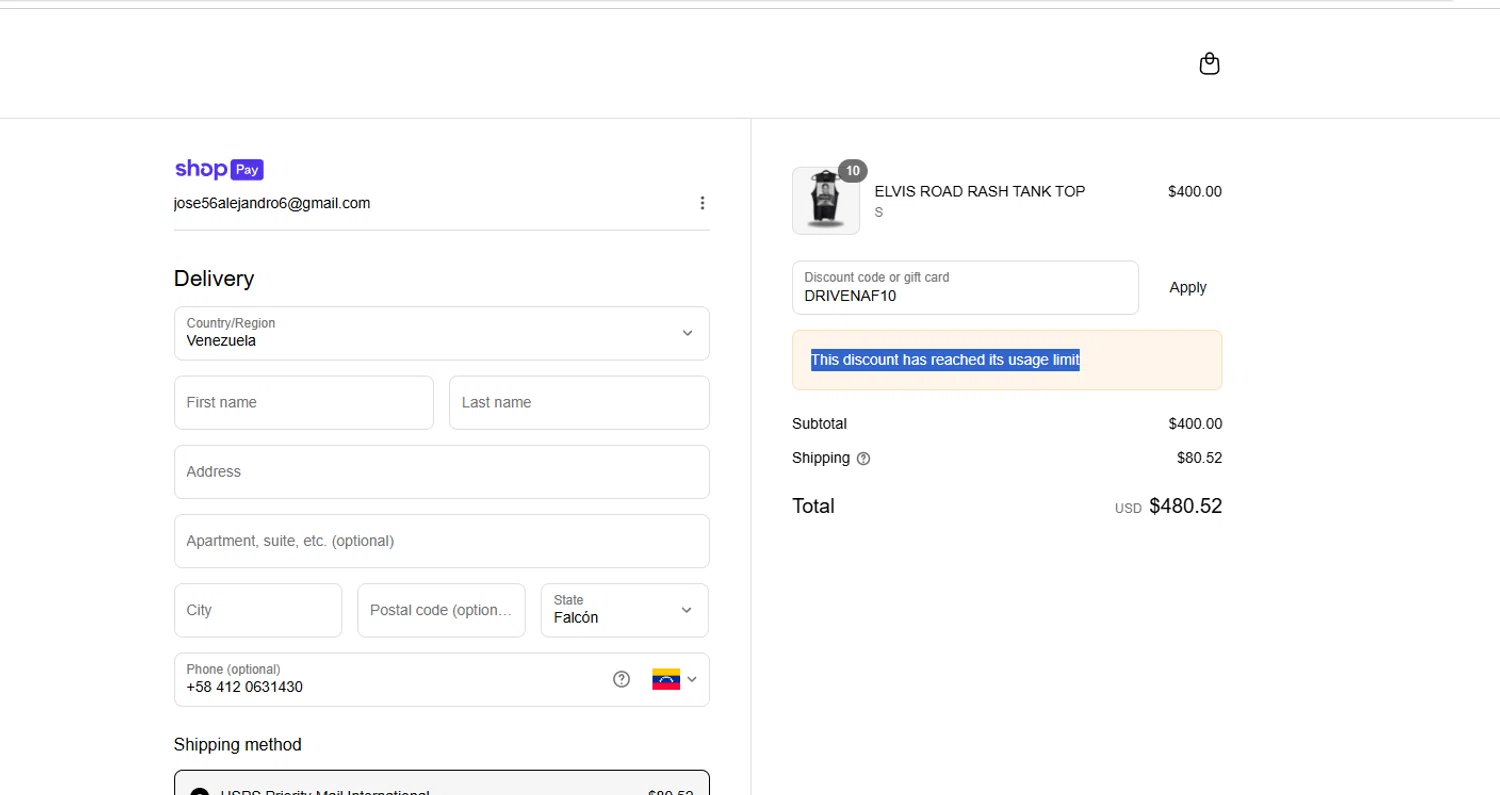The width and height of the screenshot is (1500, 795).
Task: Click the ELVIS ROAD RASH TANK TOP title
Action: (980, 191)
